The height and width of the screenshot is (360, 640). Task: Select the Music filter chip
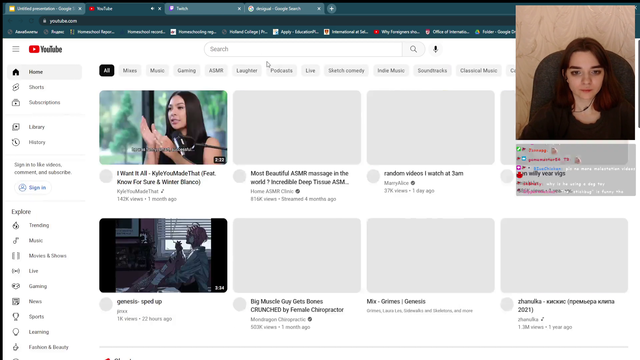point(157,71)
